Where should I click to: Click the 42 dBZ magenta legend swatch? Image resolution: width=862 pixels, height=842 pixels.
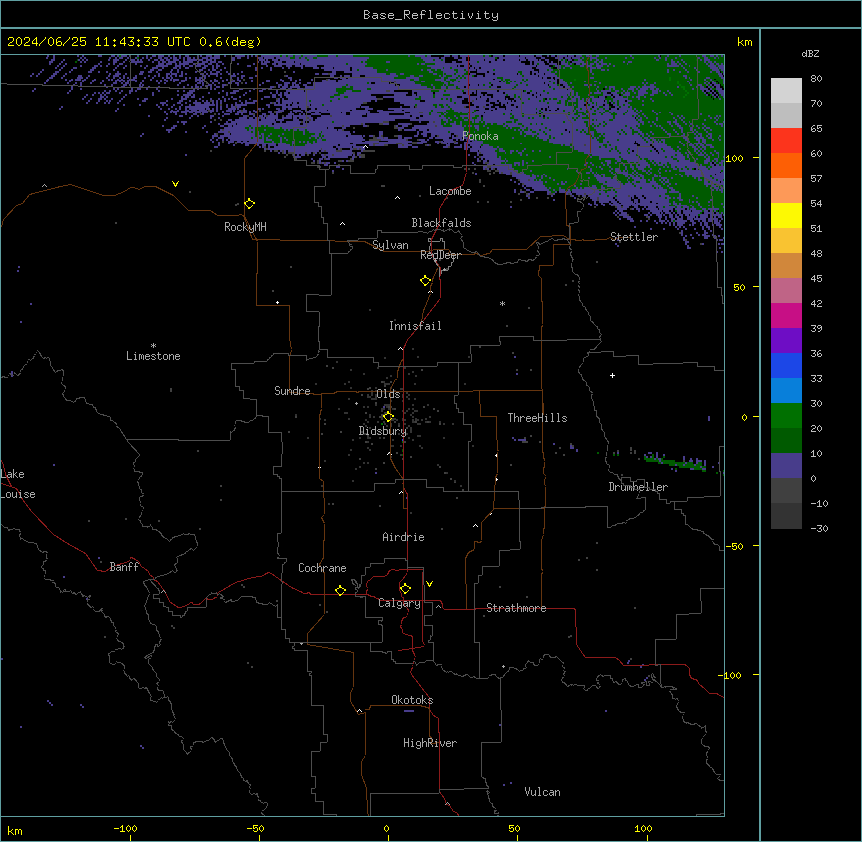pos(786,315)
